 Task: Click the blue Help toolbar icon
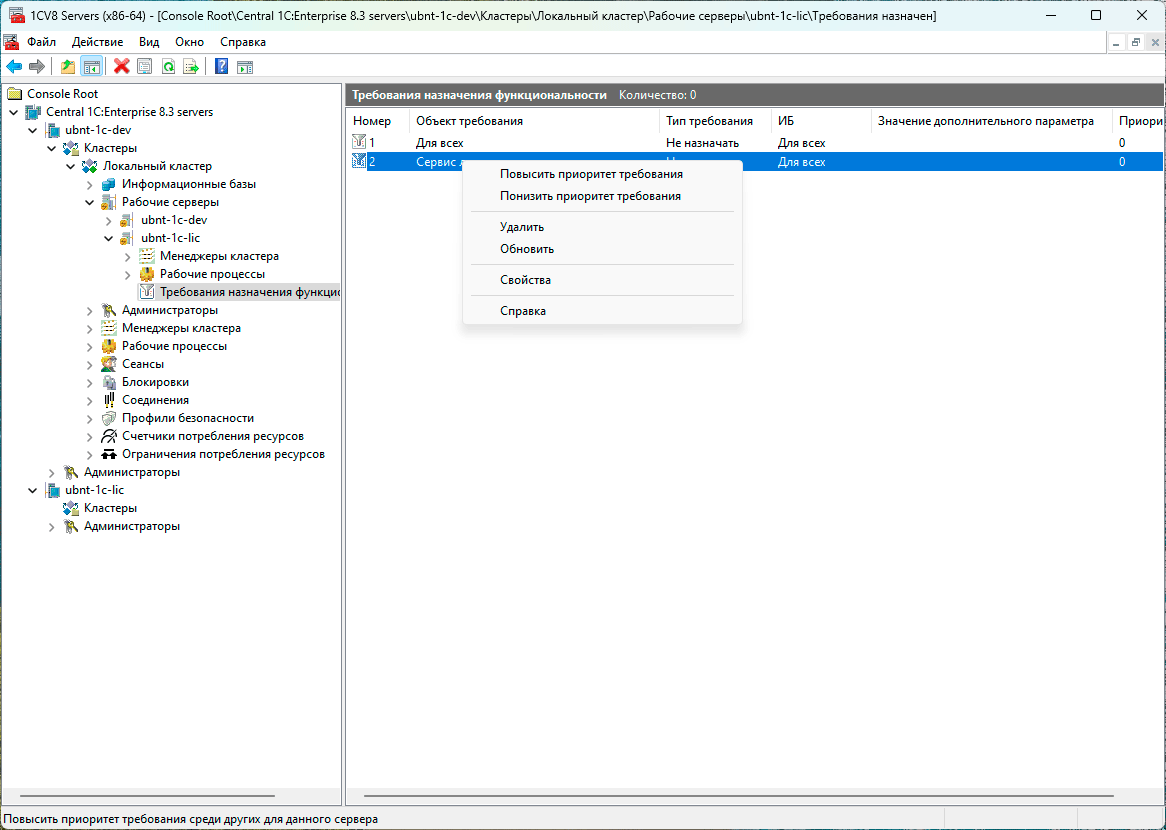(221, 67)
